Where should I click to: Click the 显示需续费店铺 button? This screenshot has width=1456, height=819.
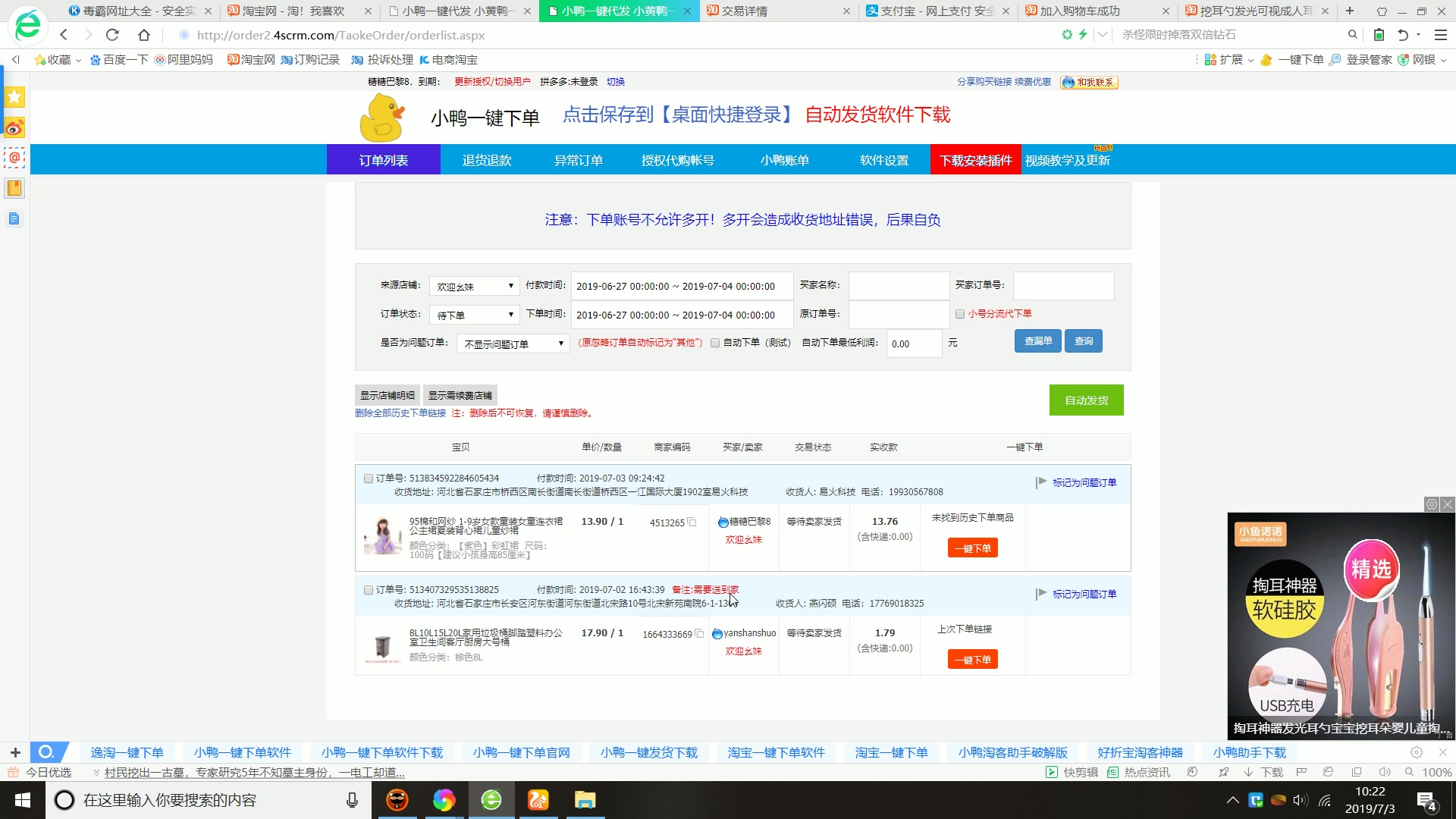[460, 395]
